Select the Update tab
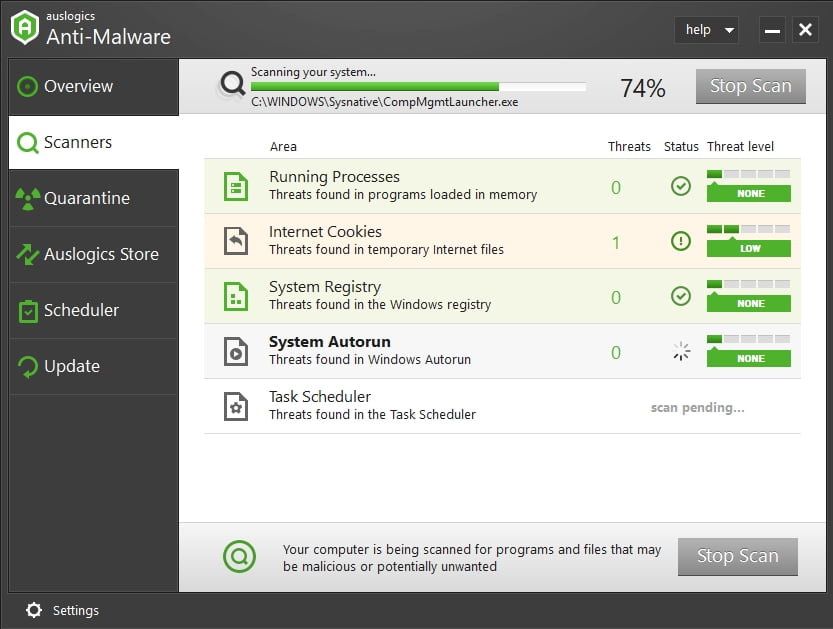 [93, 366]
